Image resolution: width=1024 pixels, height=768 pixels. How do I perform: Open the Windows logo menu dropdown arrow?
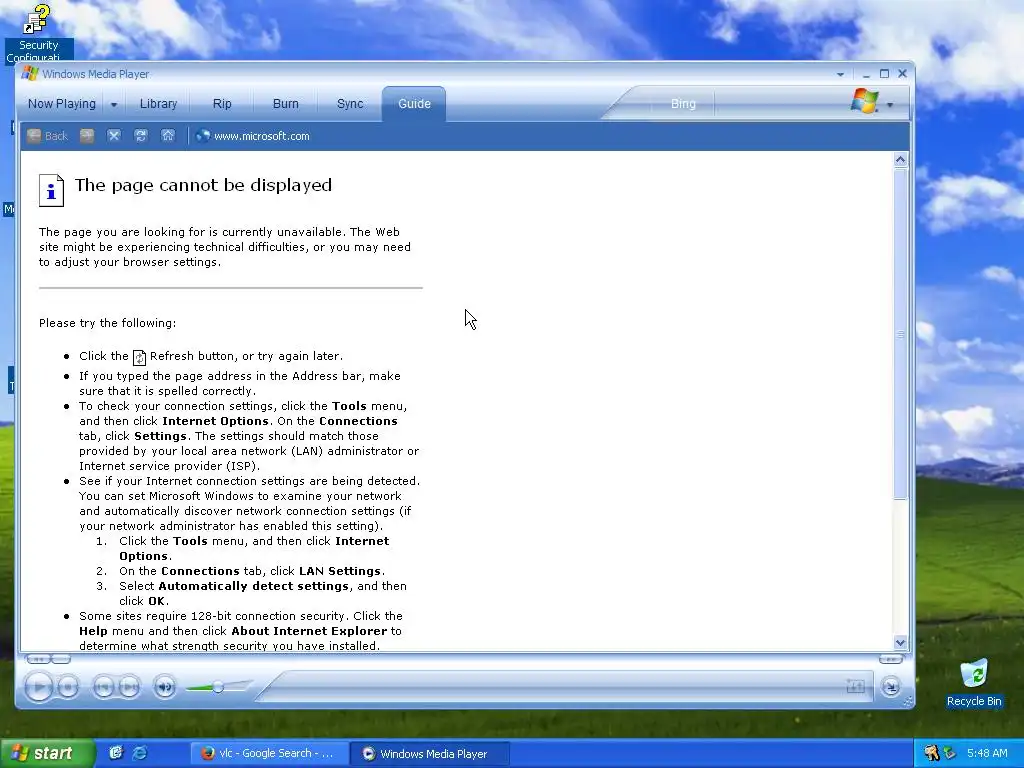point(889,104)
